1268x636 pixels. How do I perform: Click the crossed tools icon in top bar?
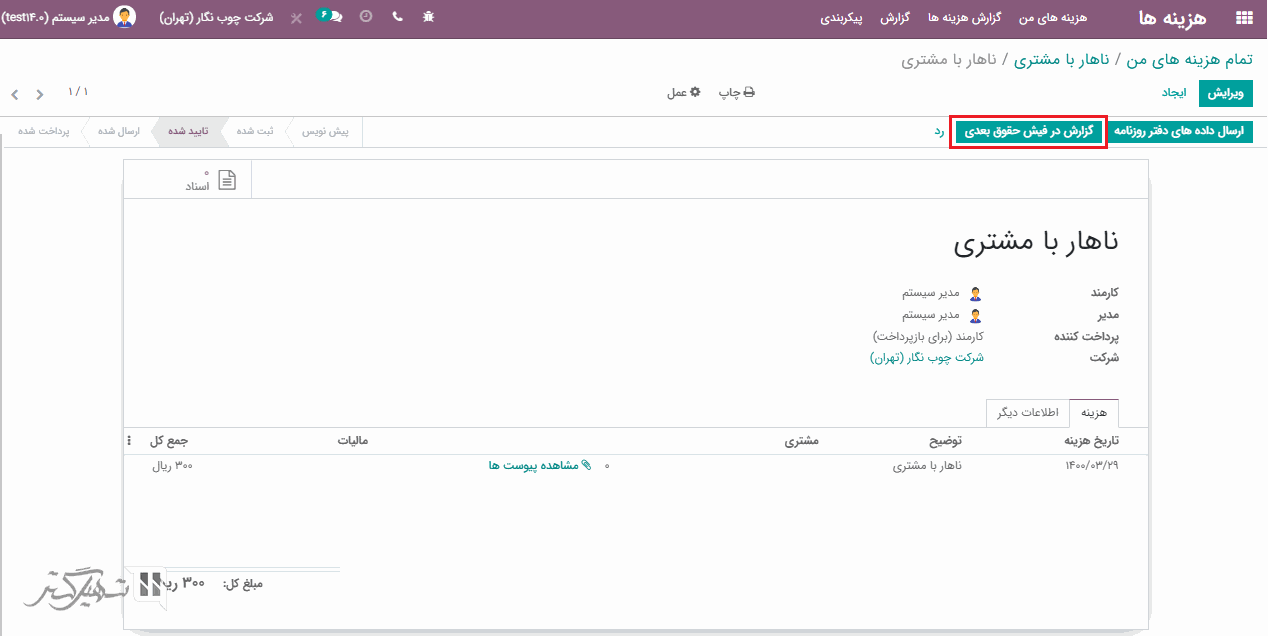click(x=296, y=18)
